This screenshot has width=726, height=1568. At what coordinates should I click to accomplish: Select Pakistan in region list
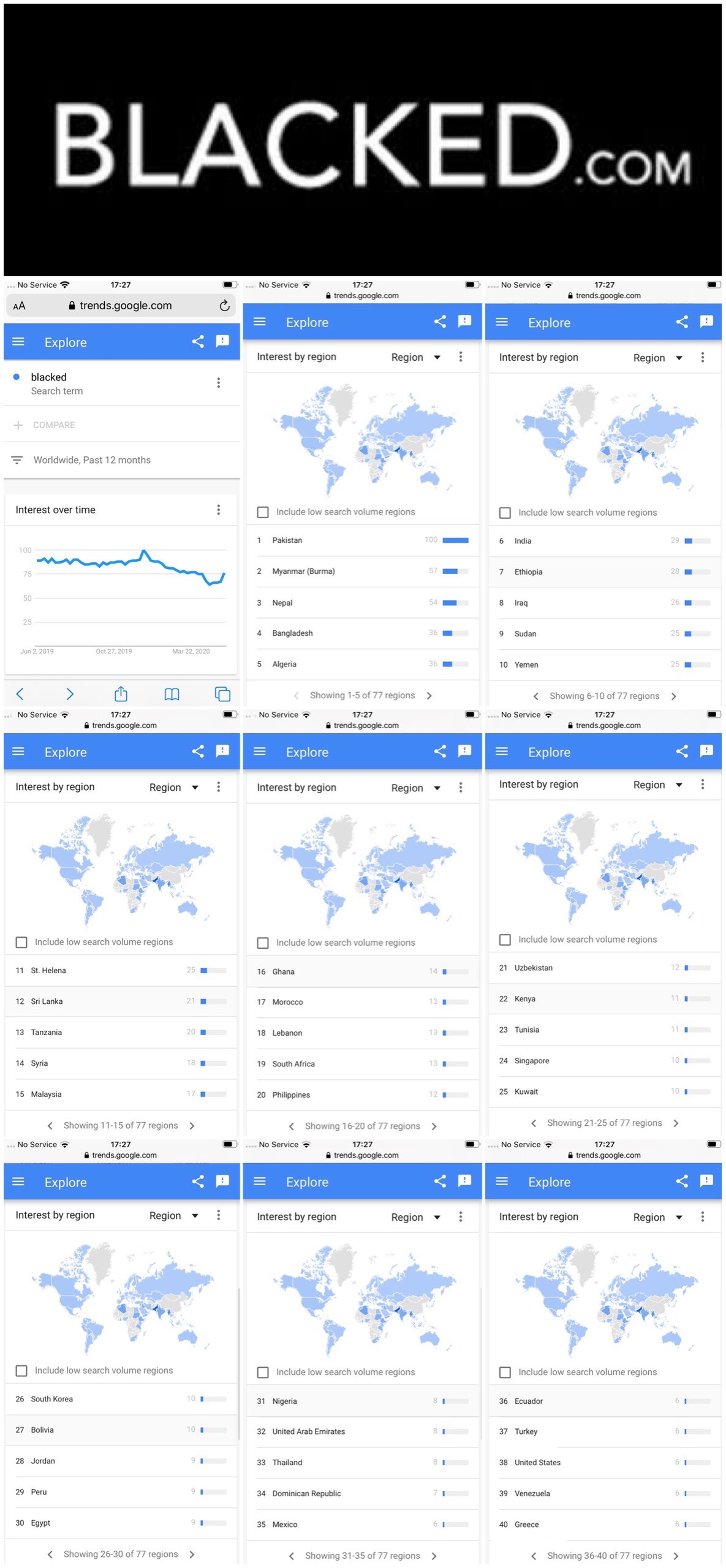pyautogui.click(x=362, y=540)
